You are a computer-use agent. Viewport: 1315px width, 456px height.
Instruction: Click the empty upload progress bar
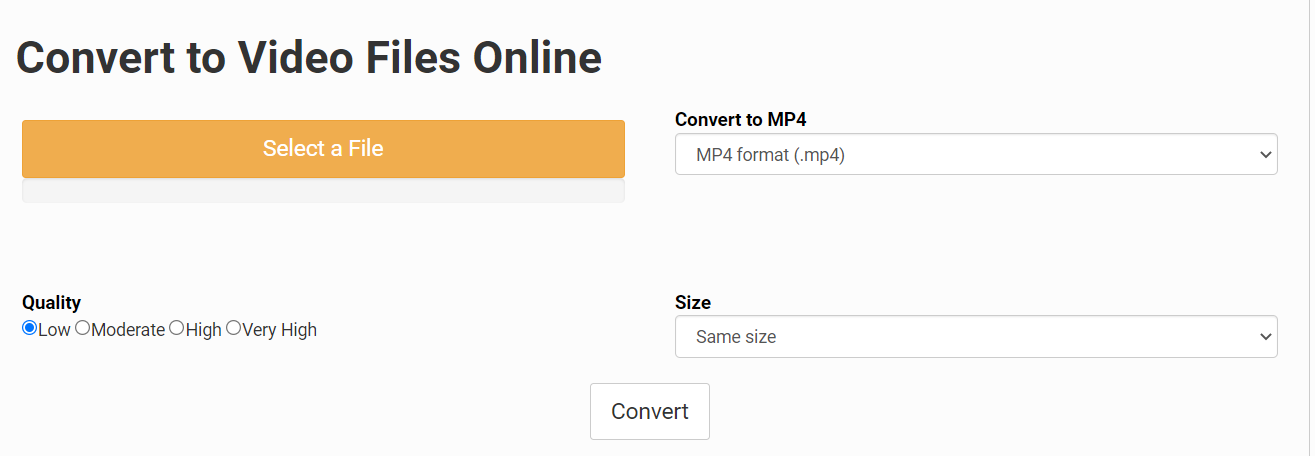click(323, 191)
